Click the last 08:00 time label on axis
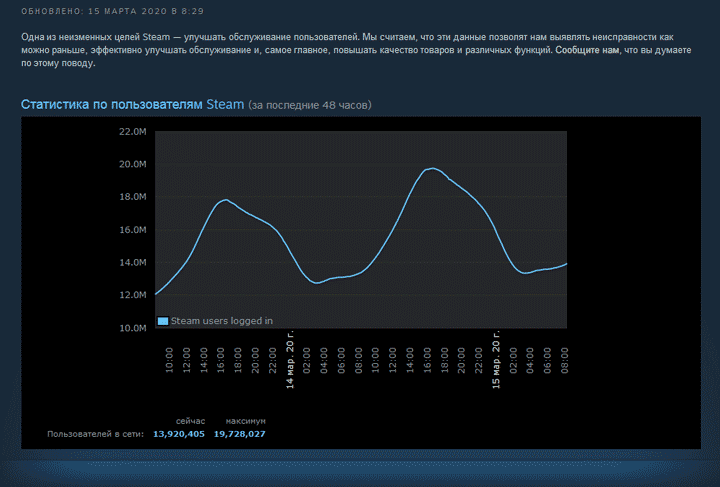Image resolution: width=720 pixels, height=487 pixels. [565, 360]
